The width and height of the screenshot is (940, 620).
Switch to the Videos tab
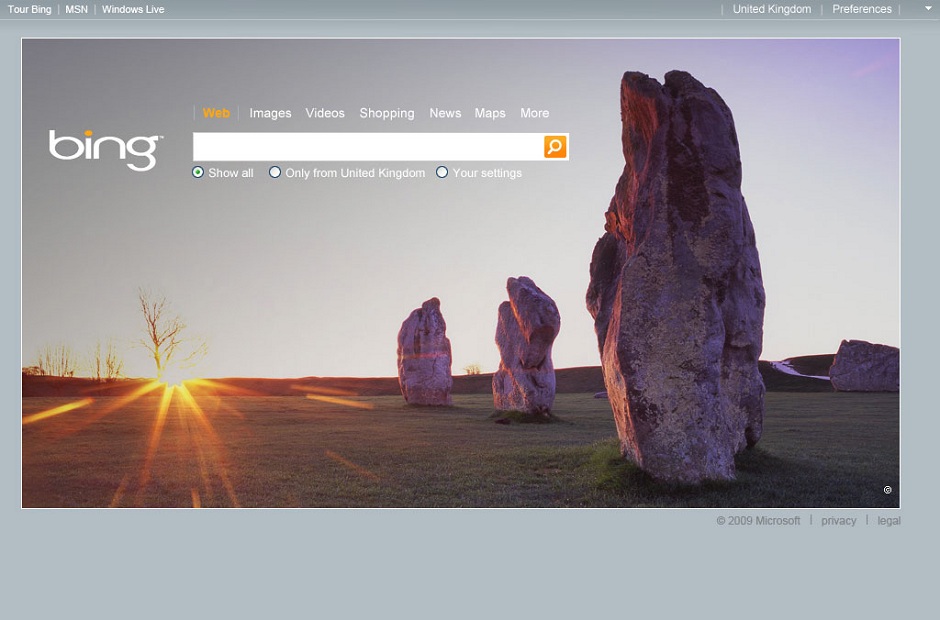325,113
